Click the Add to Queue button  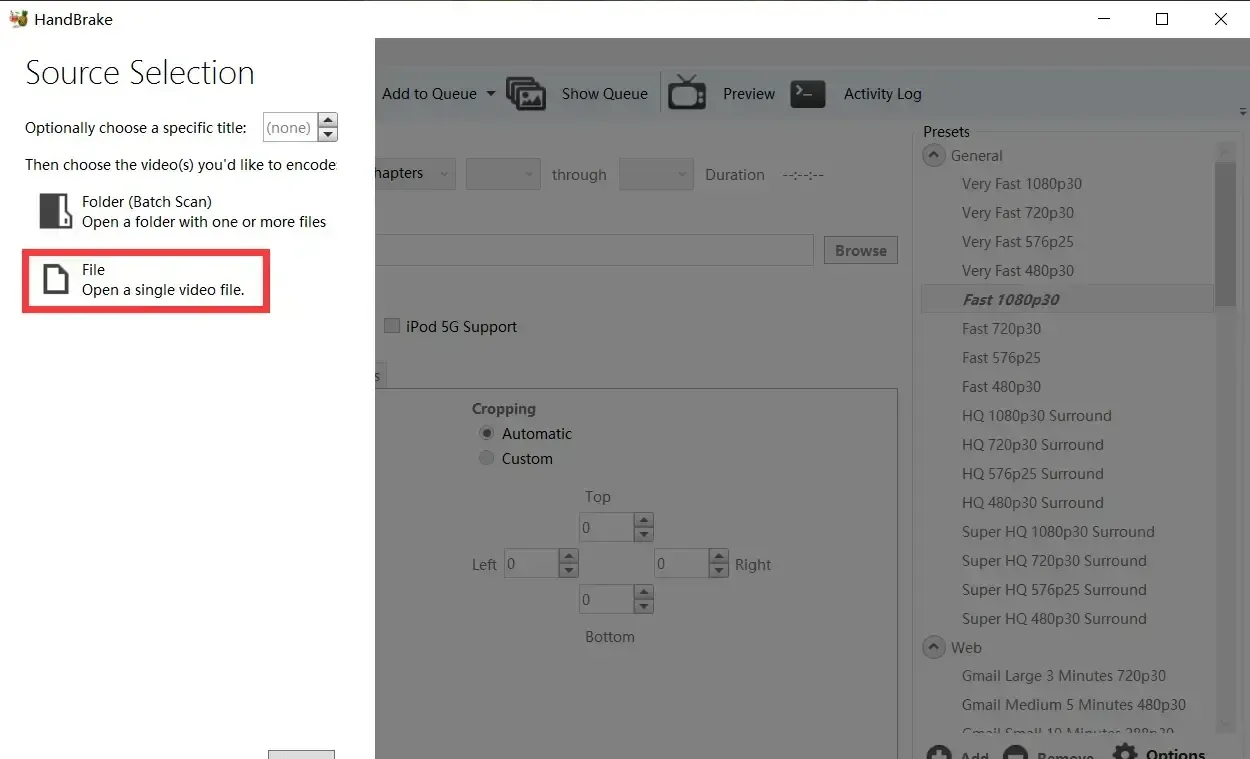[429, 93]
